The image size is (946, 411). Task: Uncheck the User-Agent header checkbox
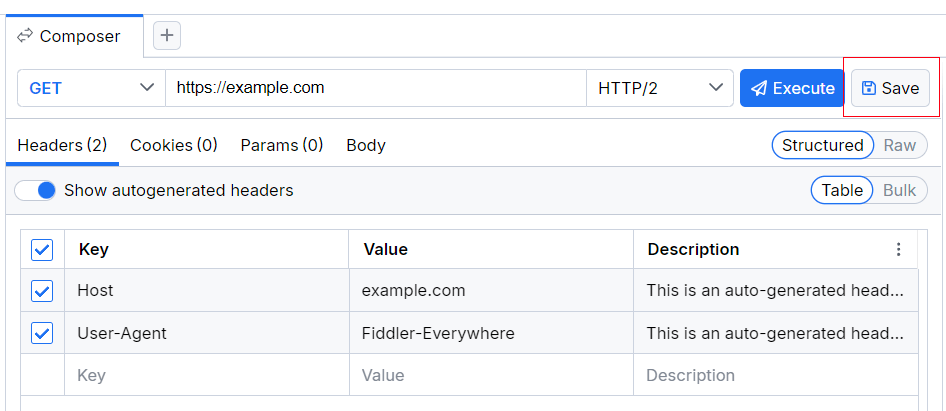42,333
